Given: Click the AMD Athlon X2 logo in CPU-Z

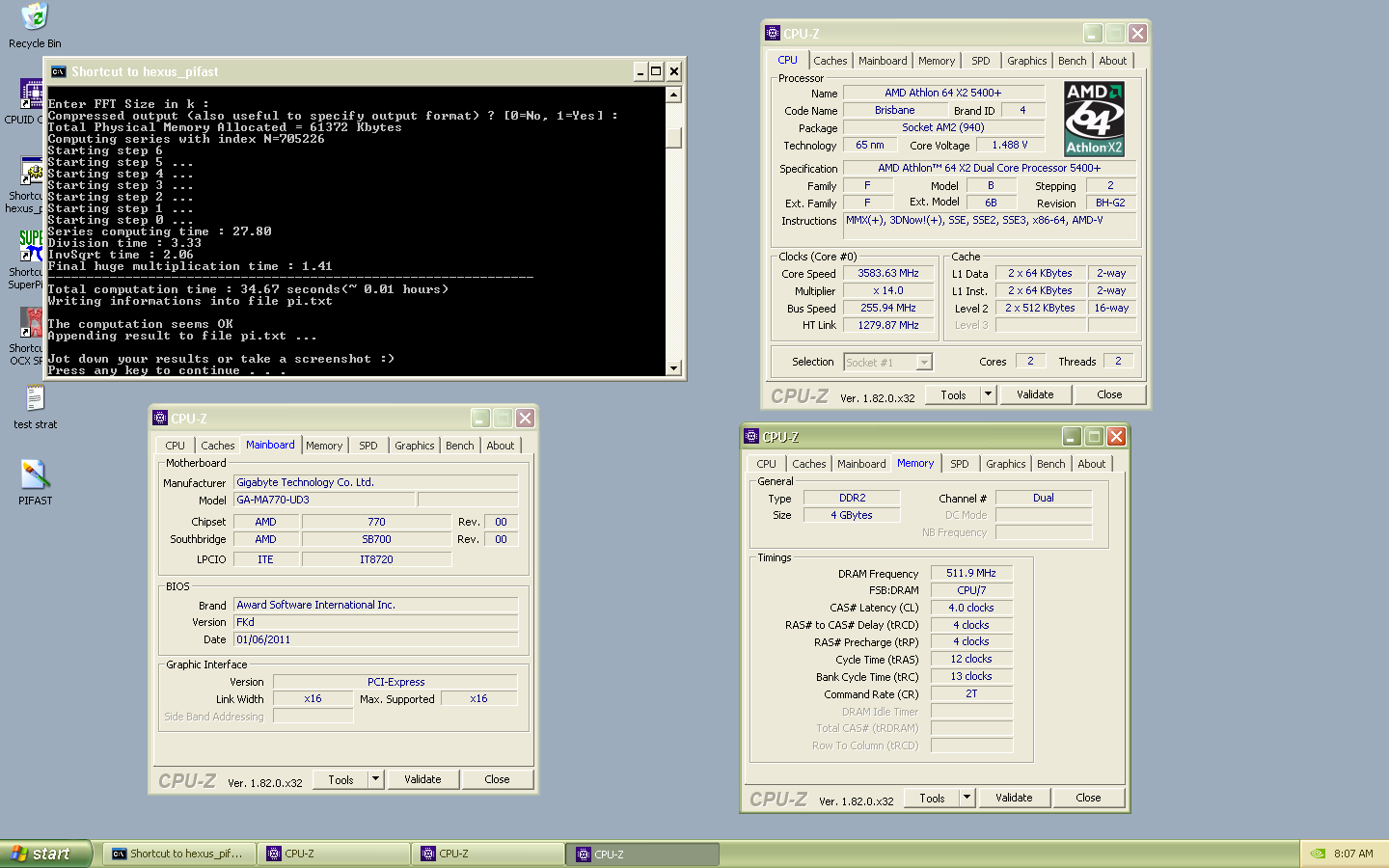Looking at the screenshot, I should 1094,119.
